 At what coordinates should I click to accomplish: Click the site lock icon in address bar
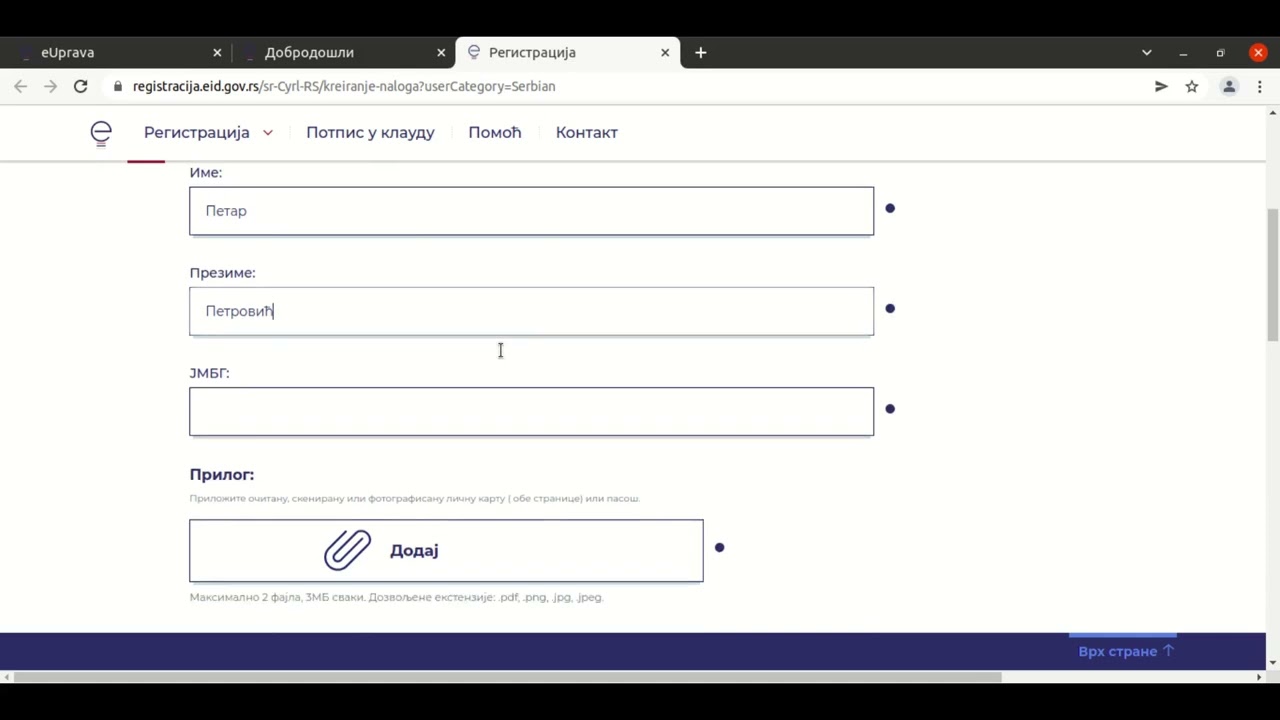coord(118,86)
